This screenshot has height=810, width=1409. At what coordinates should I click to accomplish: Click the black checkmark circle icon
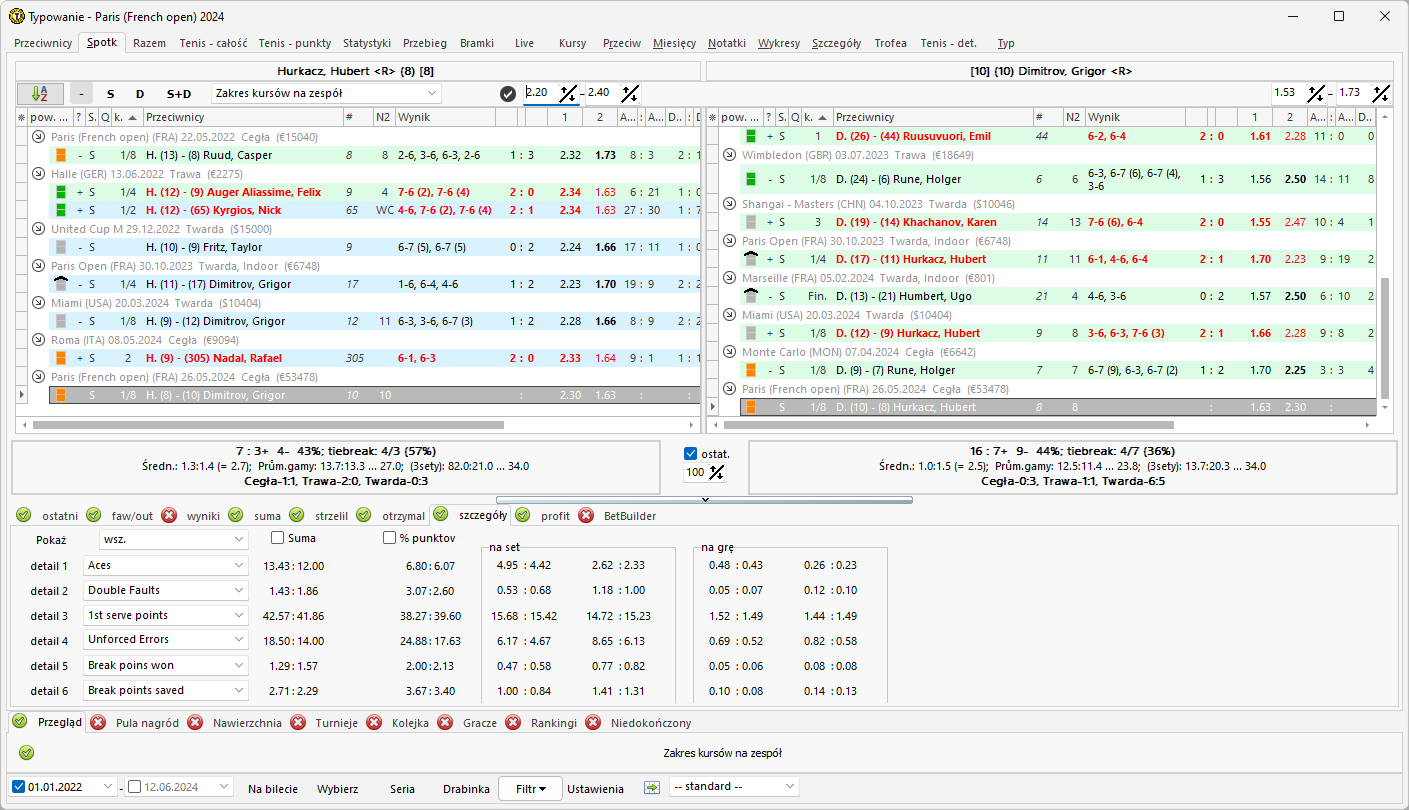[x=508, y=93]
